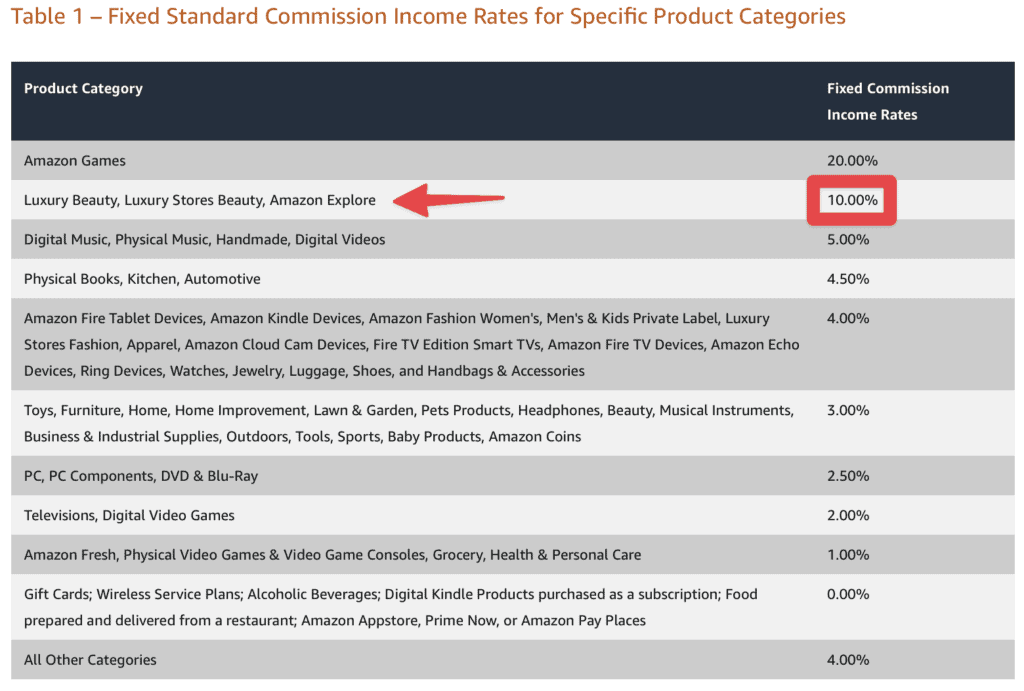
Task: Click the Table 1 heading text
Action: click(x=427, y=16)
